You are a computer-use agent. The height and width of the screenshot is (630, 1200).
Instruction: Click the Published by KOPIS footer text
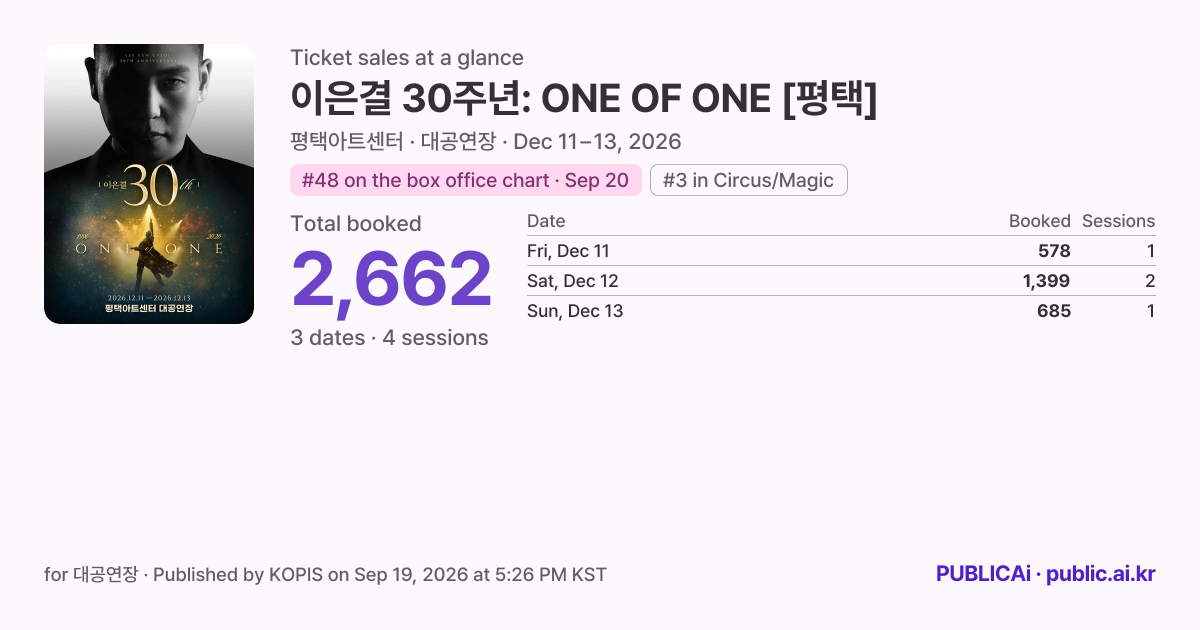click(x=380, y=574)
